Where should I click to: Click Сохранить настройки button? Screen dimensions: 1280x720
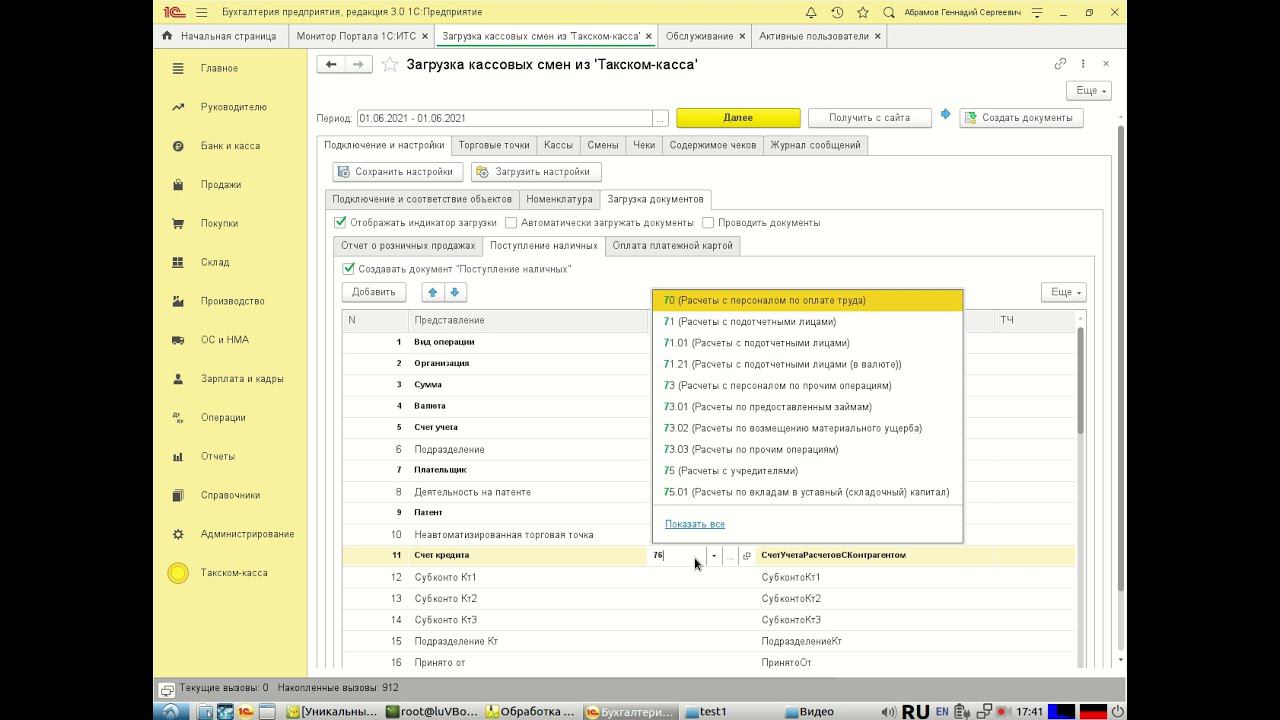397,172
